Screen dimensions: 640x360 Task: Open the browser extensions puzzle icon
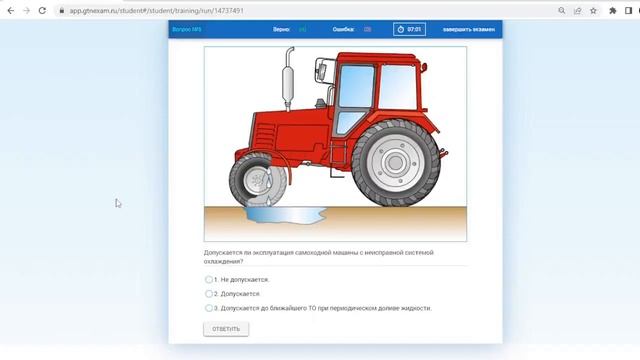613,11
